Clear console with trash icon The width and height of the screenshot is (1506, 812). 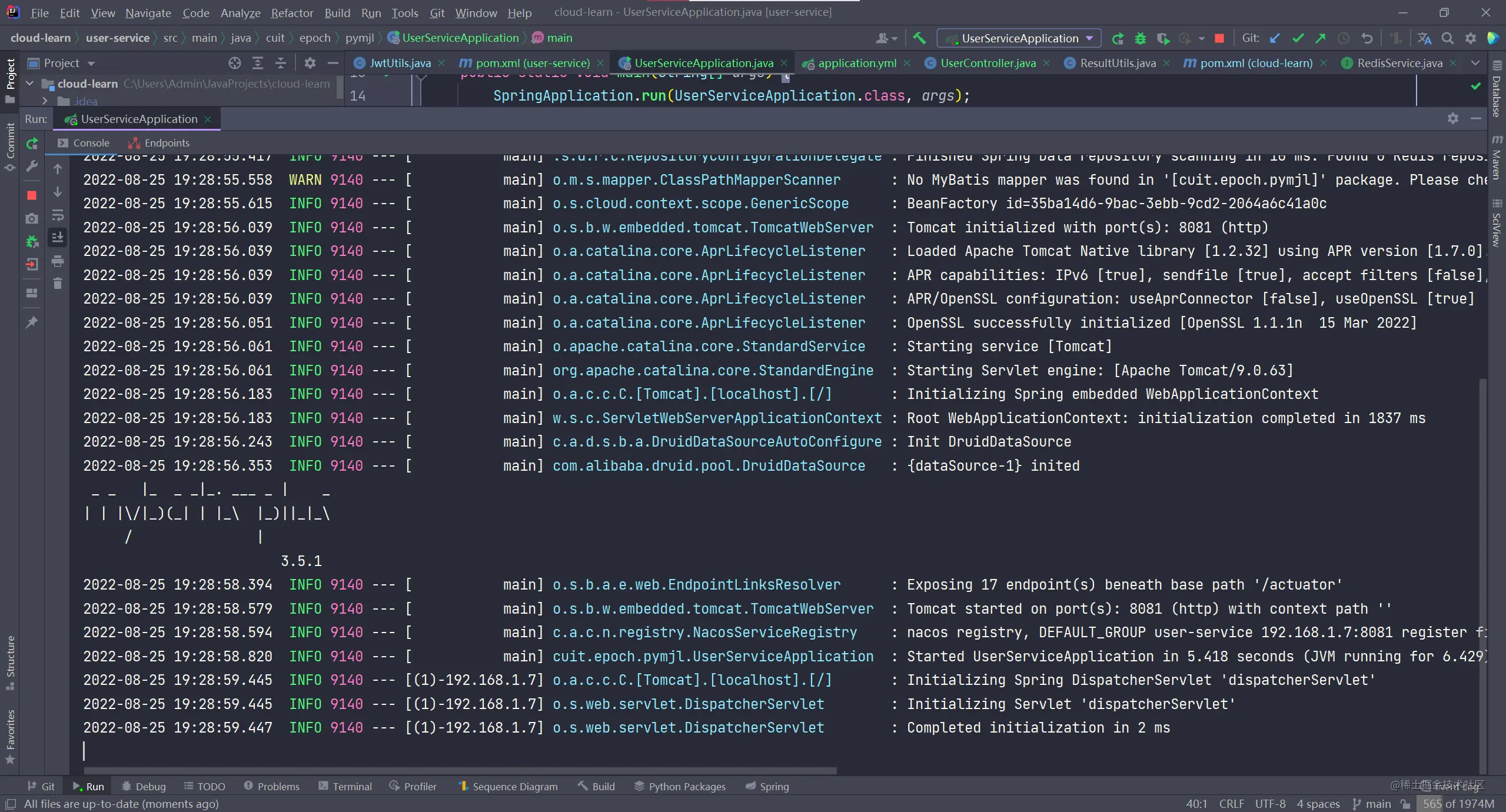pyautogui.click(x=58, y=284)
